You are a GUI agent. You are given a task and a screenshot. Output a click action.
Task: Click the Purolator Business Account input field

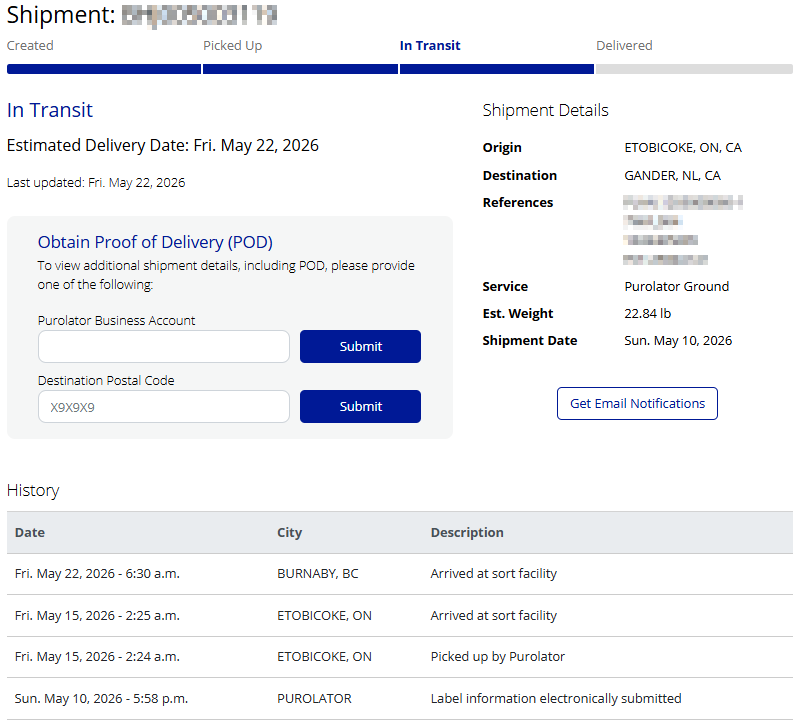pos(164,346)
